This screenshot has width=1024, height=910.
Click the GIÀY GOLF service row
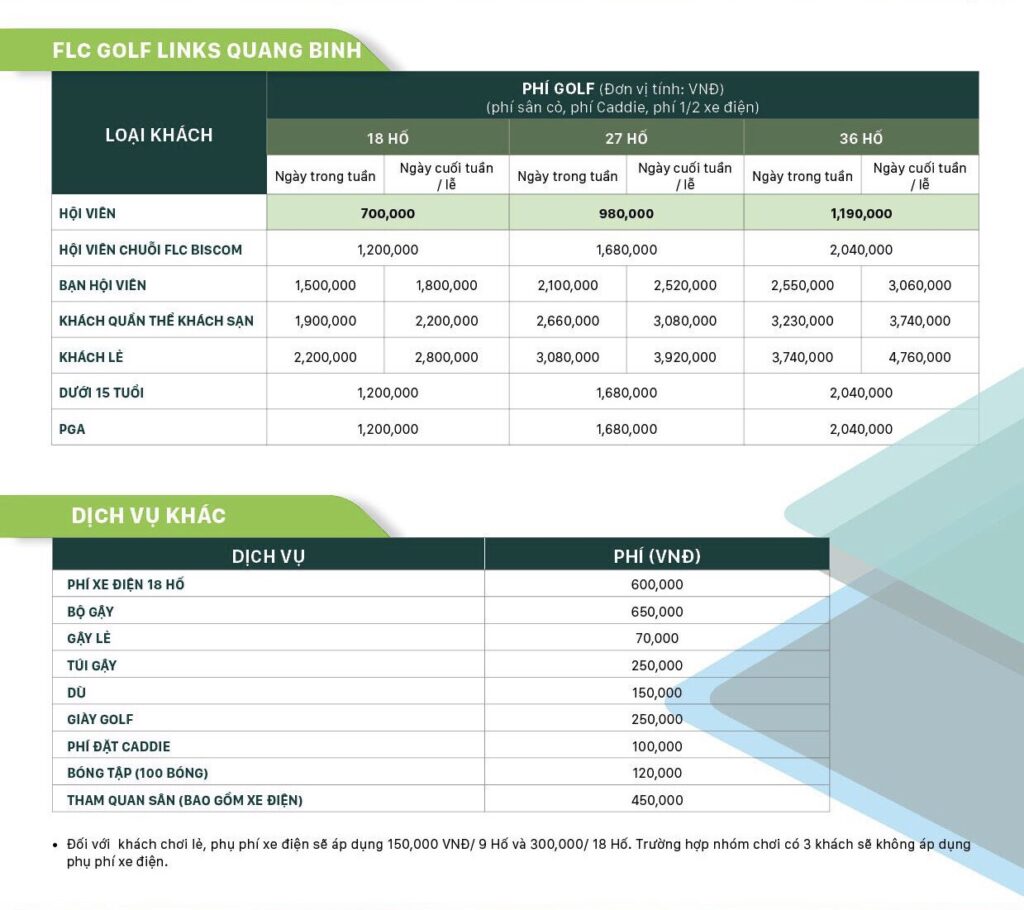coord(441,719)
